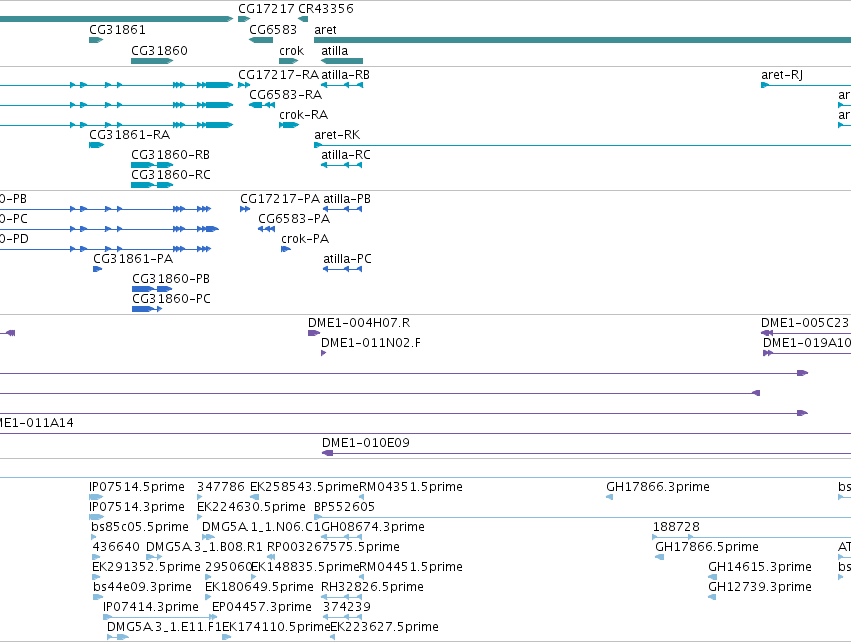The image size is (851, 642).
Task: Click CG31861-PA protein label
Action: (x=133, y=259)
